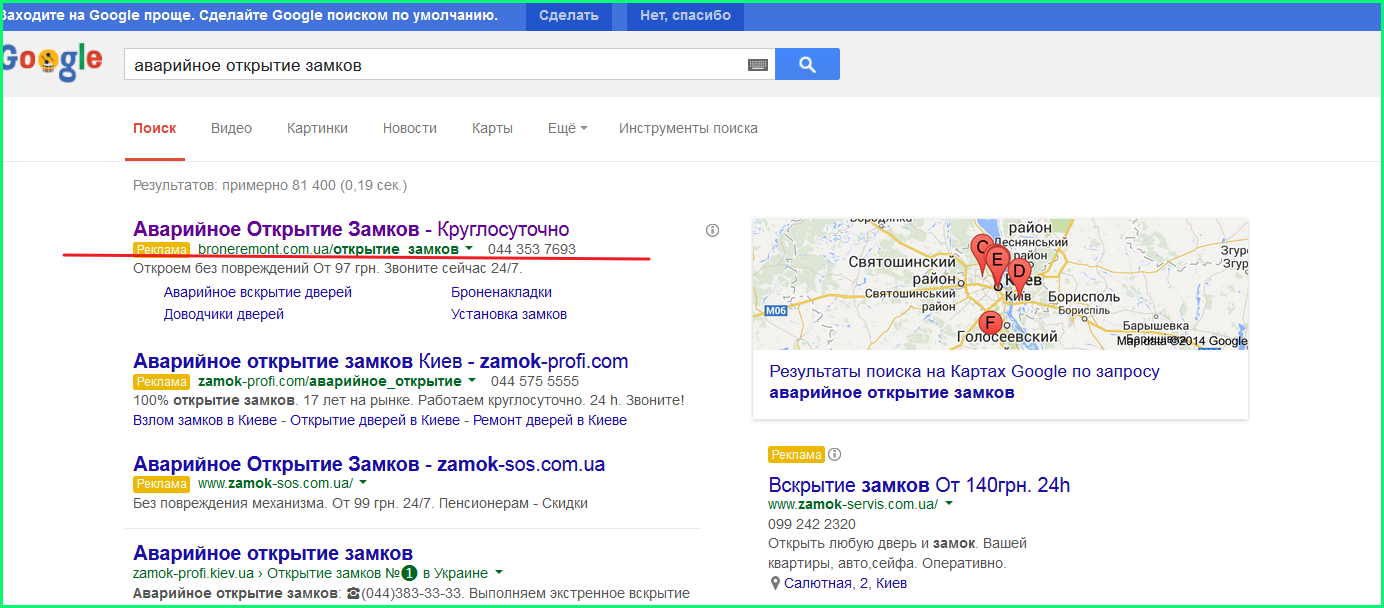Open Салютная, 2, Киев address link
1384x608 pixels.
coord(846,583)
